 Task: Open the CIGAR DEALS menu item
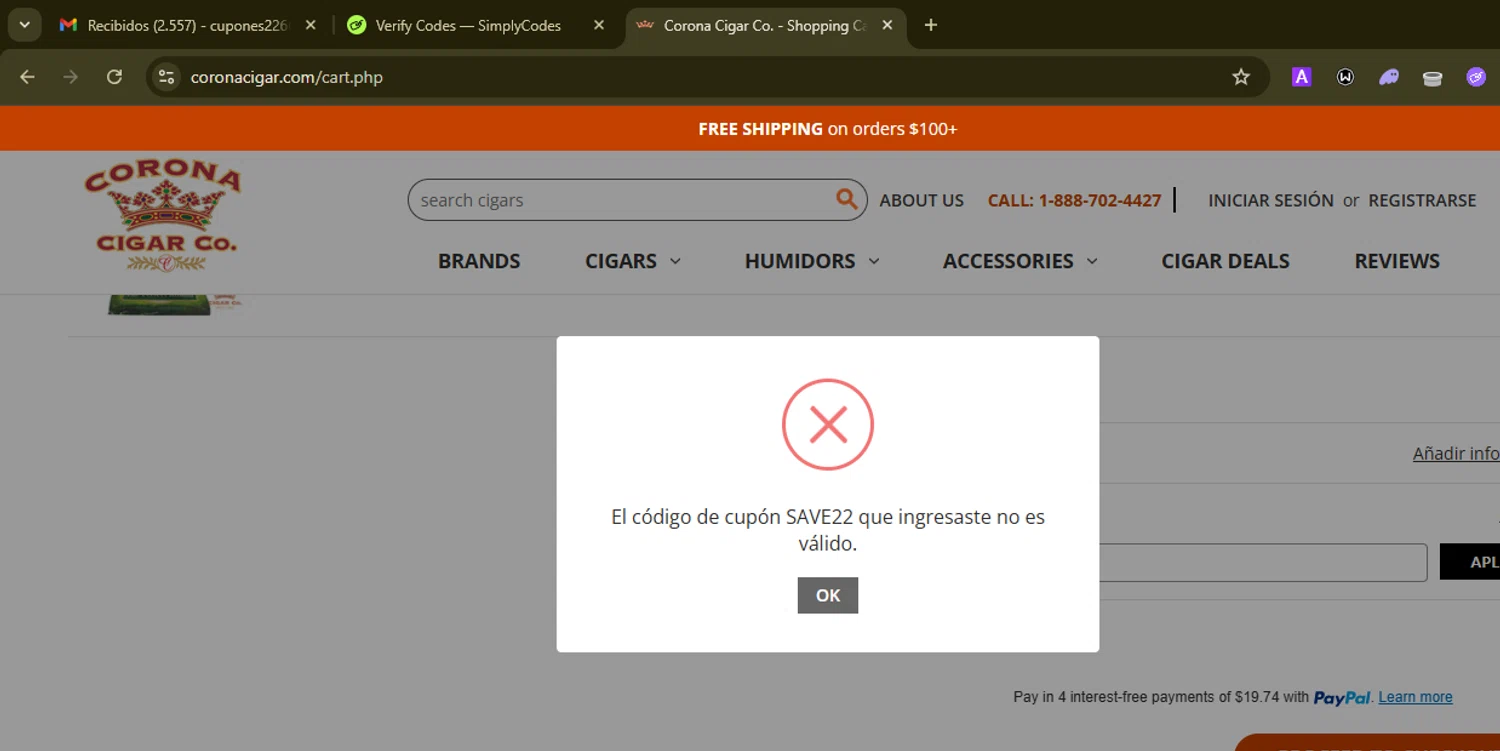1225,261
